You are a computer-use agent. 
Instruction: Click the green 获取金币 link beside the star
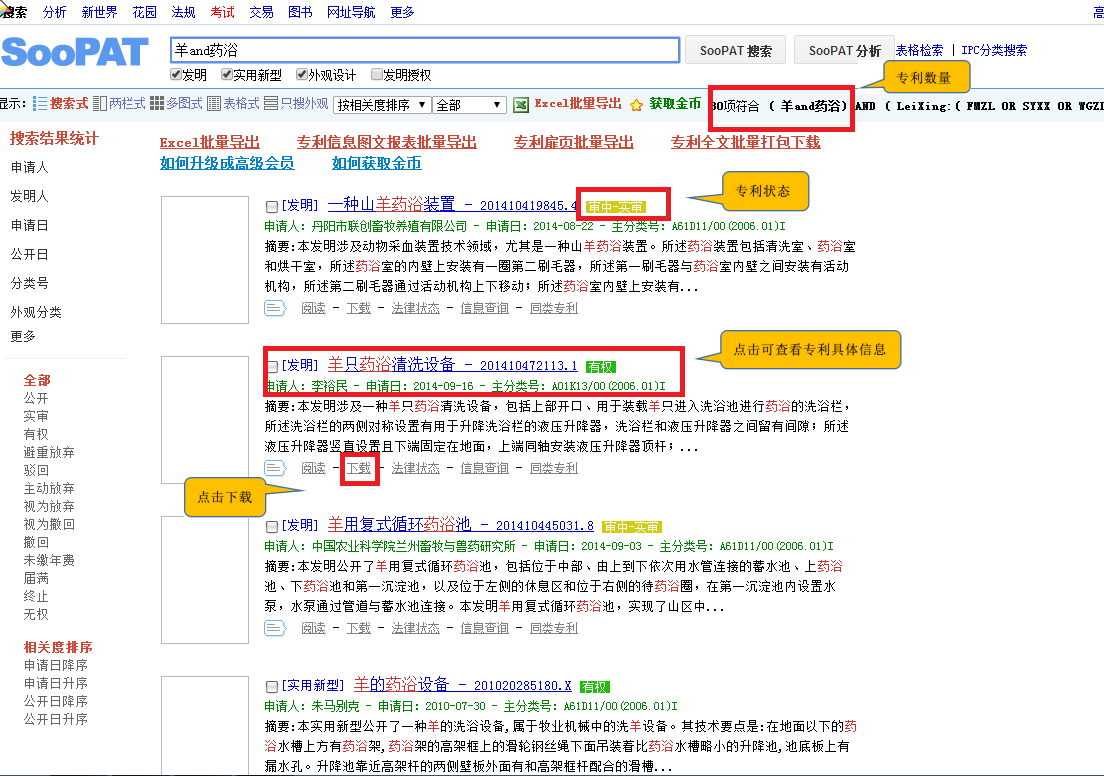coord(675,104)
